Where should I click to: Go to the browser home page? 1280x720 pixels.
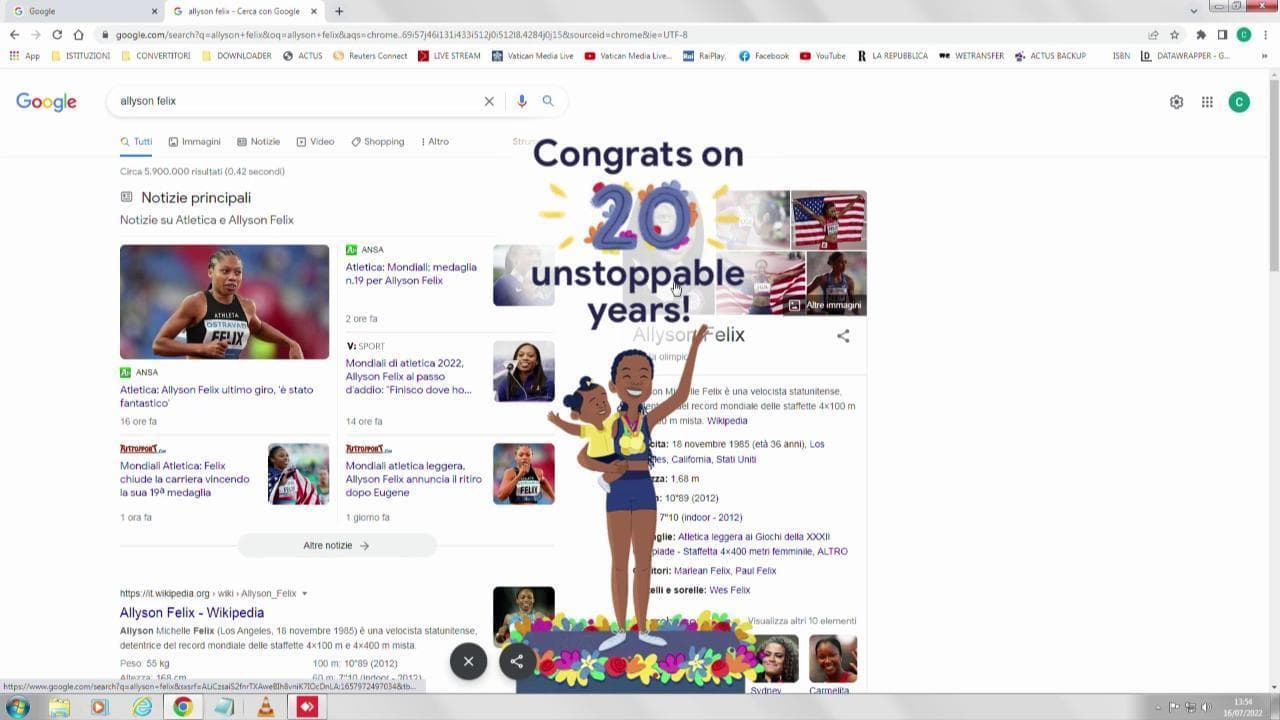click(78, 34)
